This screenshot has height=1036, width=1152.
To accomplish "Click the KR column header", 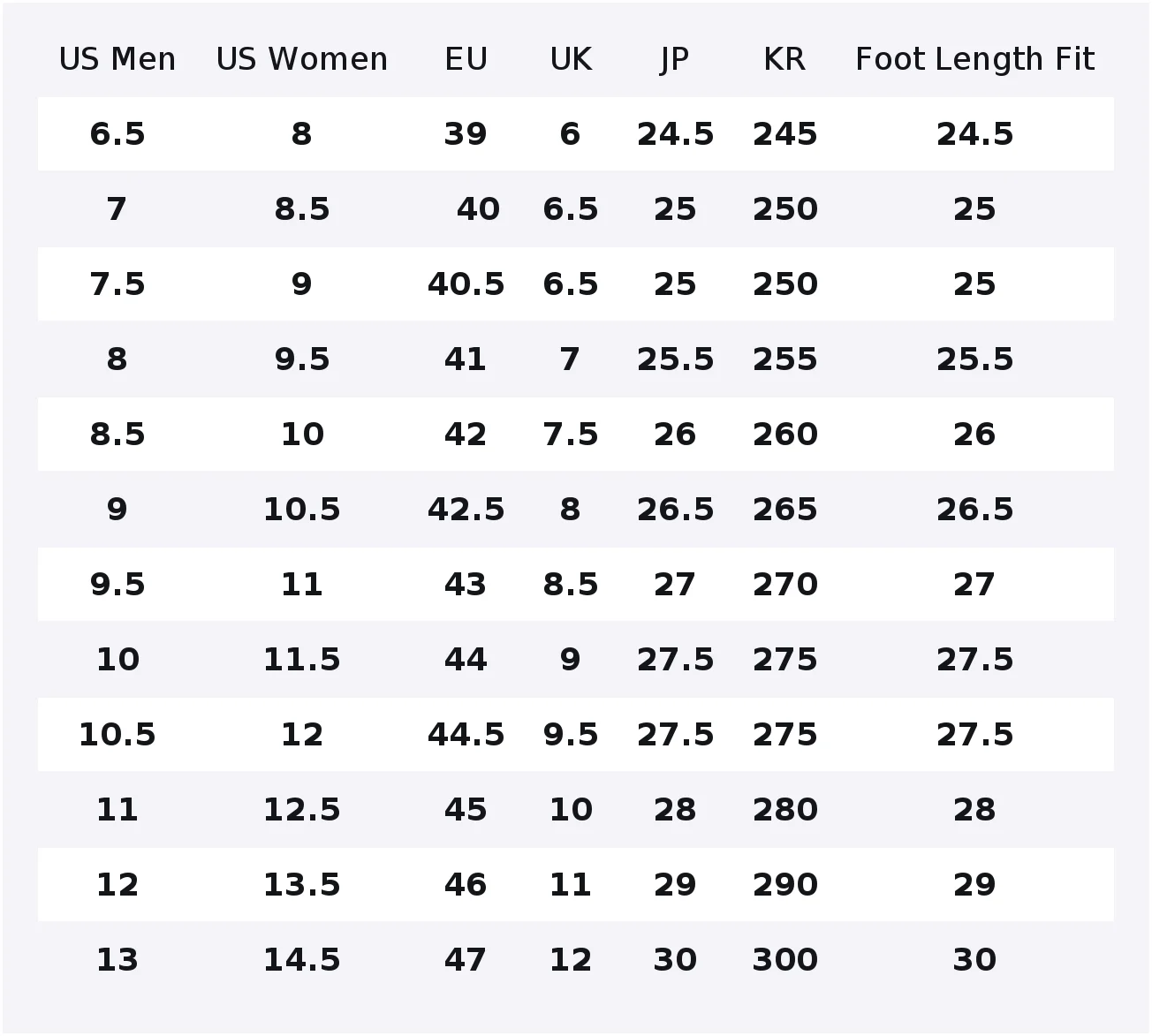I will point(784,59).
